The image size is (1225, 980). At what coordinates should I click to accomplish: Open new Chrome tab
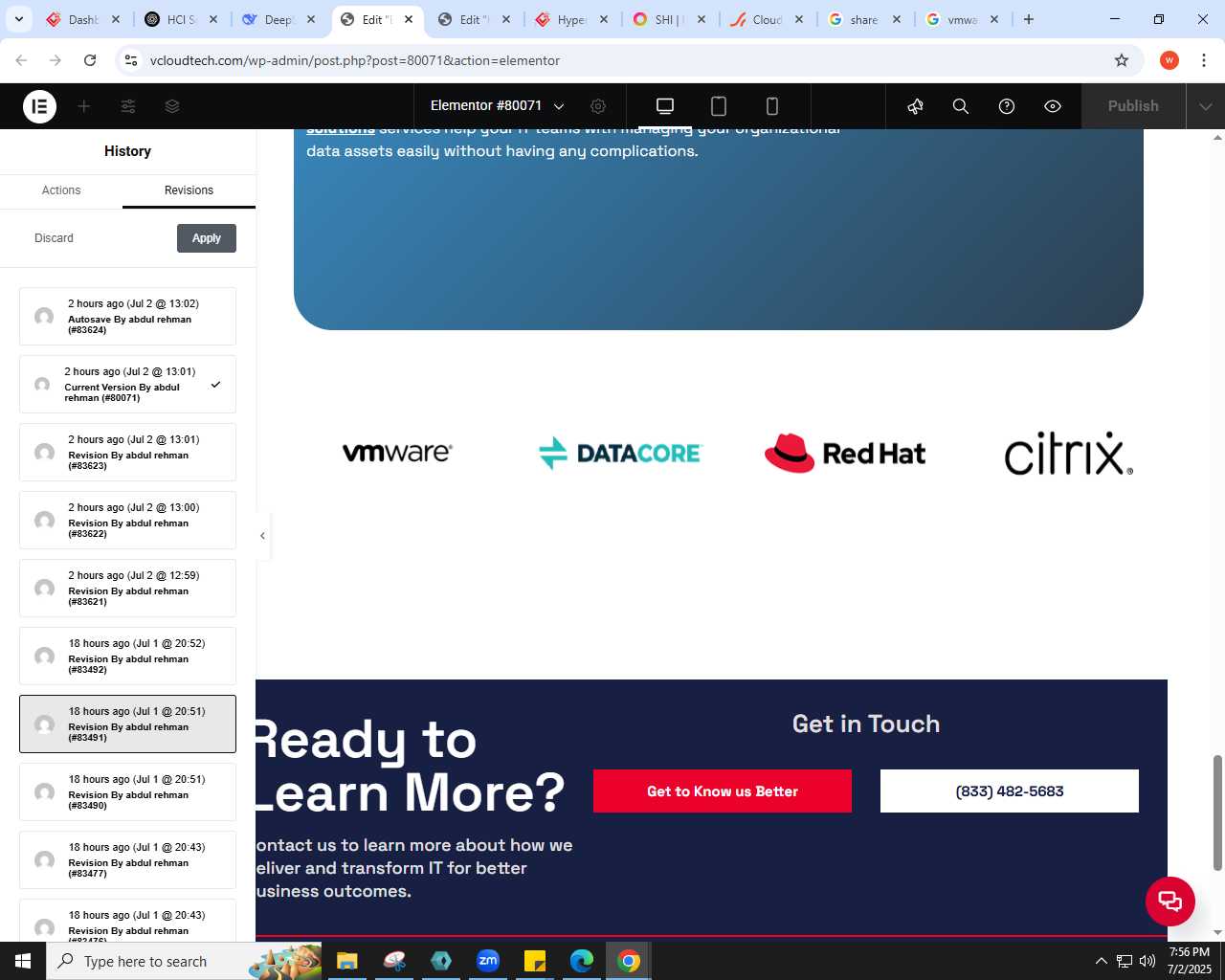point(1029,19)
